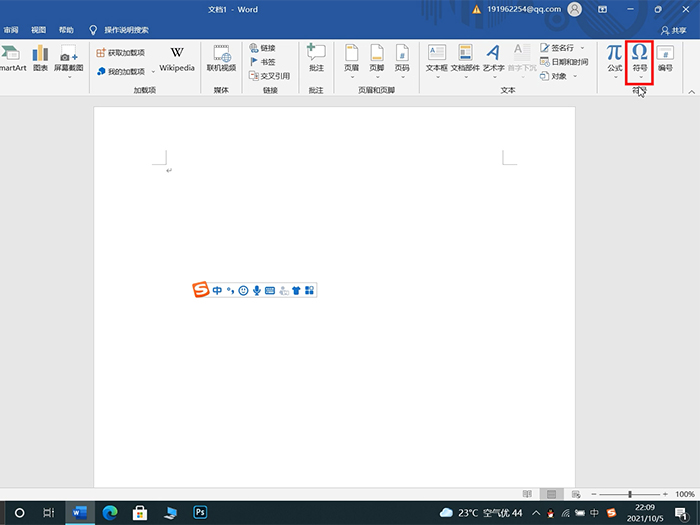Switch to Read Mode view
The width and height of the screenshot is (700, 525).
tap(527, 494)
